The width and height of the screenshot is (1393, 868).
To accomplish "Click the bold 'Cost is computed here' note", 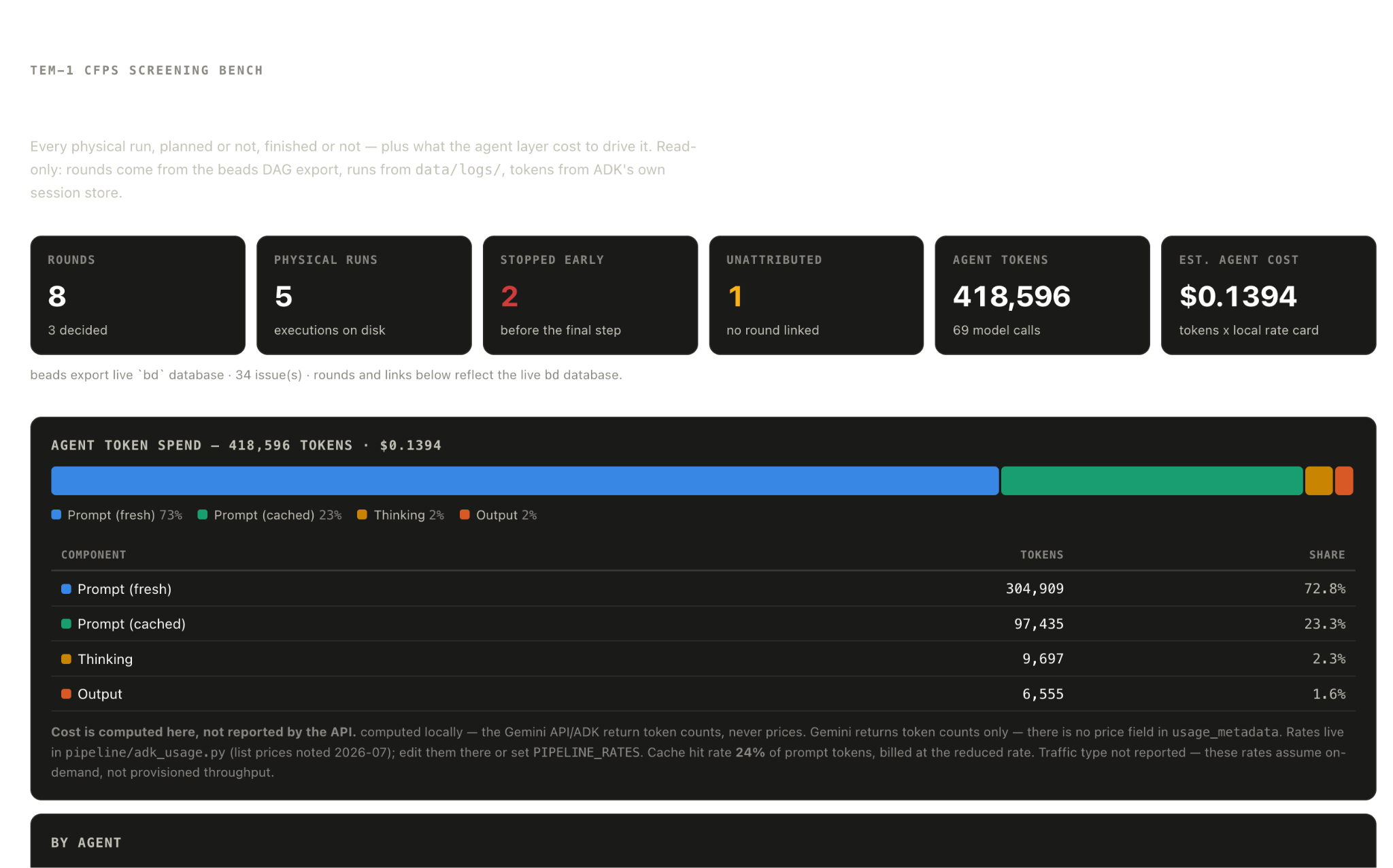I will coord(203,732).
